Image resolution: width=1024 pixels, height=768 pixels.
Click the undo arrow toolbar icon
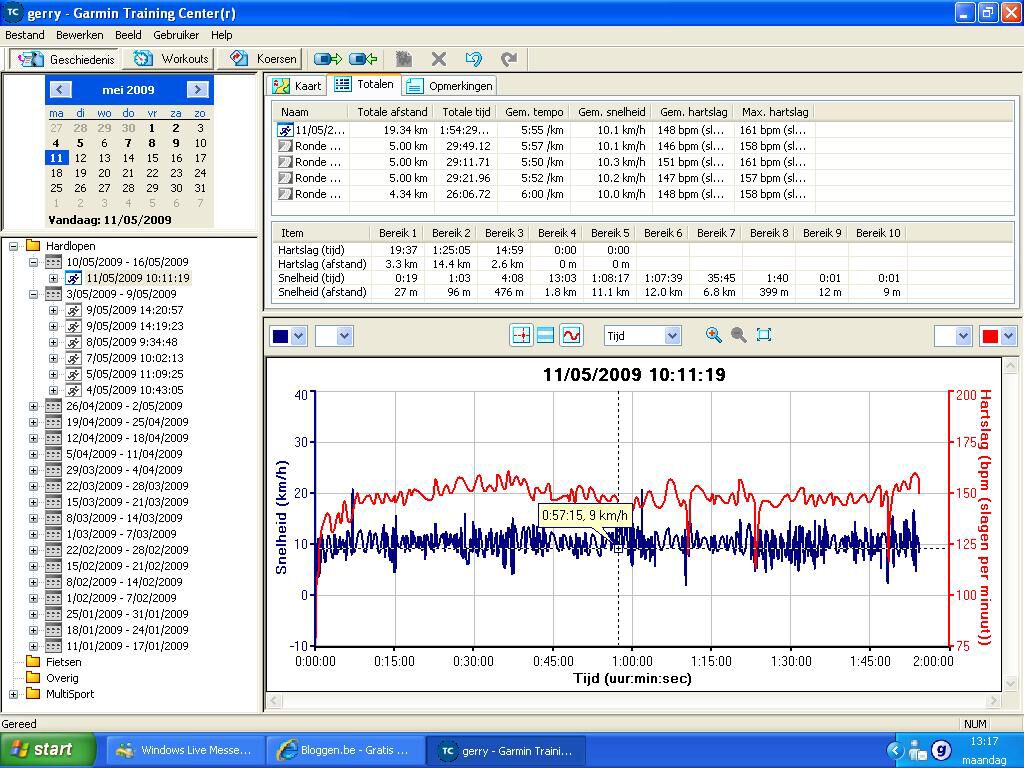[473, 59]
